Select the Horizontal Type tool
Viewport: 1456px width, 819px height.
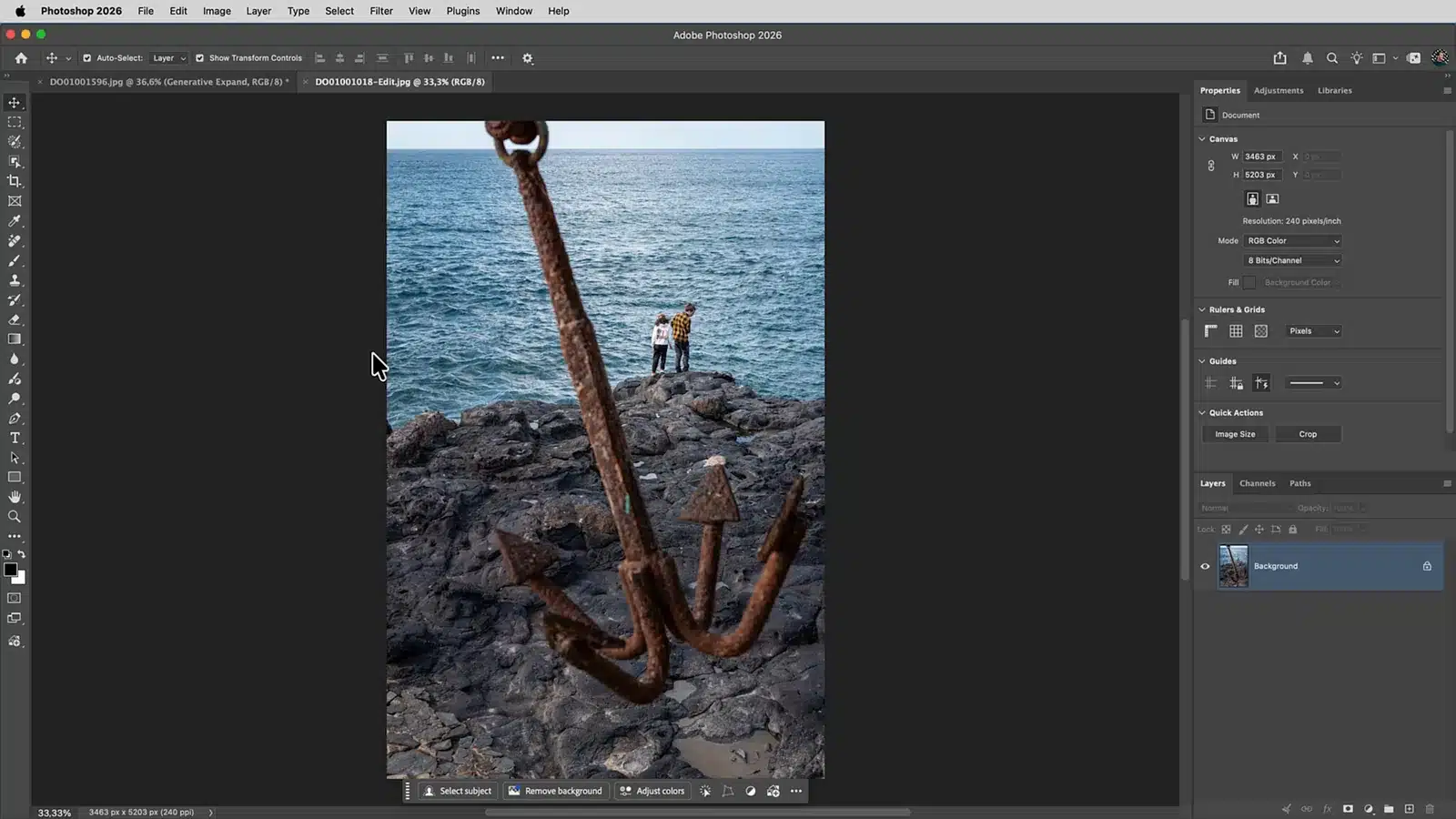[x=15, y=438]
